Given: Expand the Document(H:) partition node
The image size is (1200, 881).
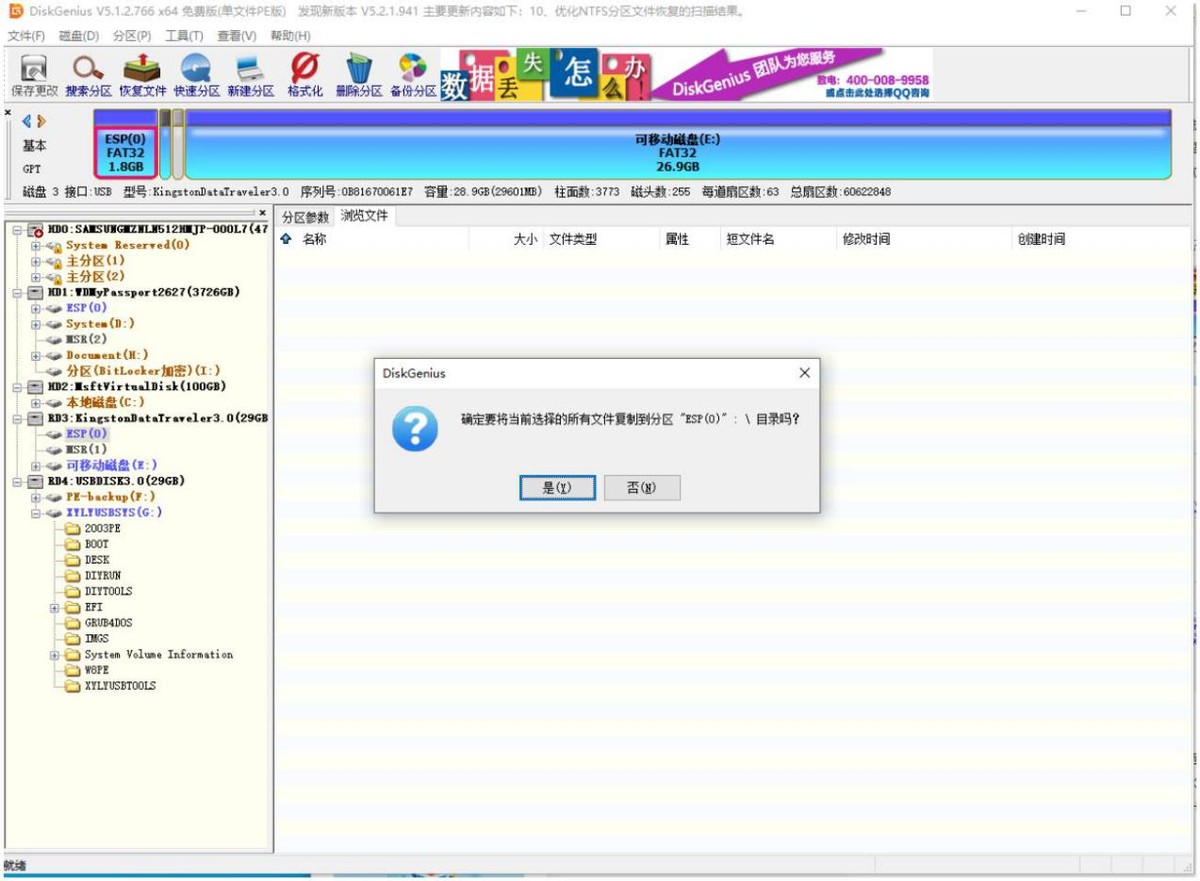Looking at the screenshot, I should pyautogui.click(x=36, y=356).
